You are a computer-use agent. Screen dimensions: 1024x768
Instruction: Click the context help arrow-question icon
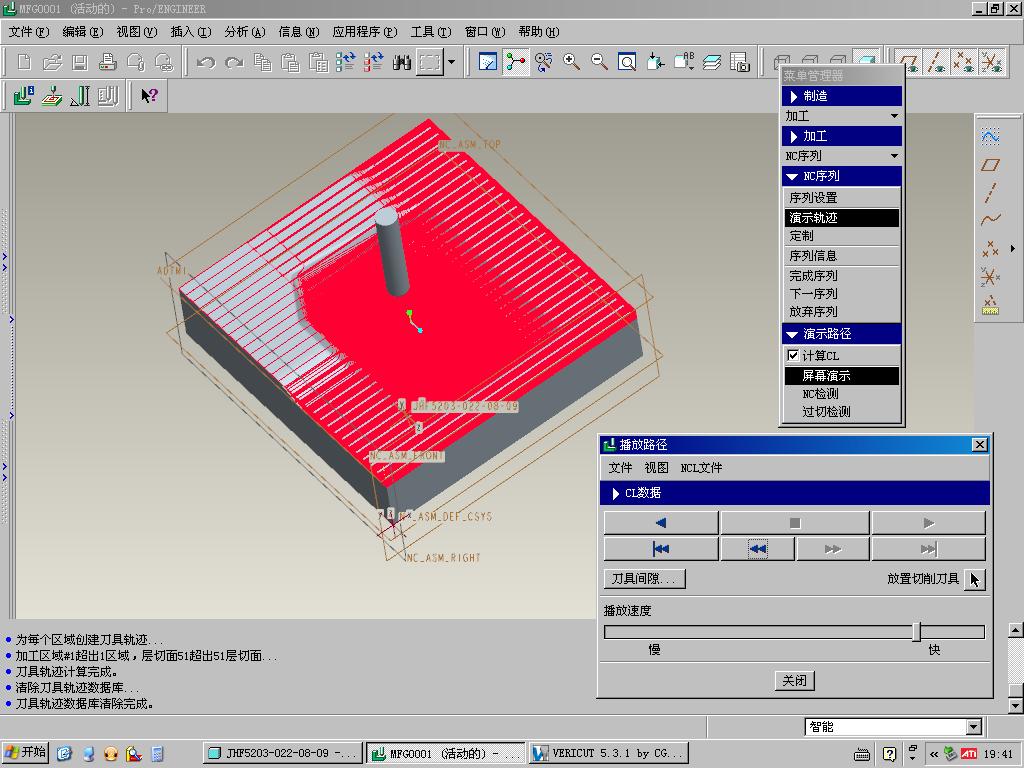pyautogui.click(x=149, y=96)
